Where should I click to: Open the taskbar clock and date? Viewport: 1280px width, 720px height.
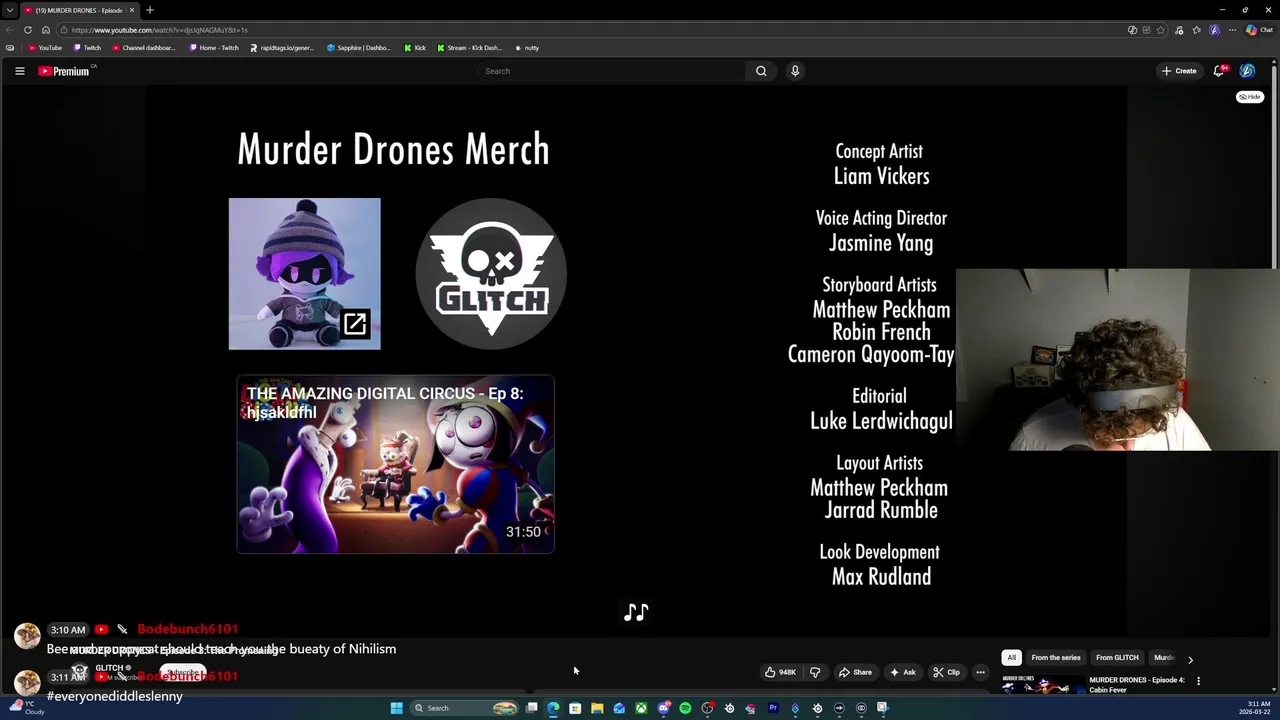pyautogui.click(x=1255, y=708)
